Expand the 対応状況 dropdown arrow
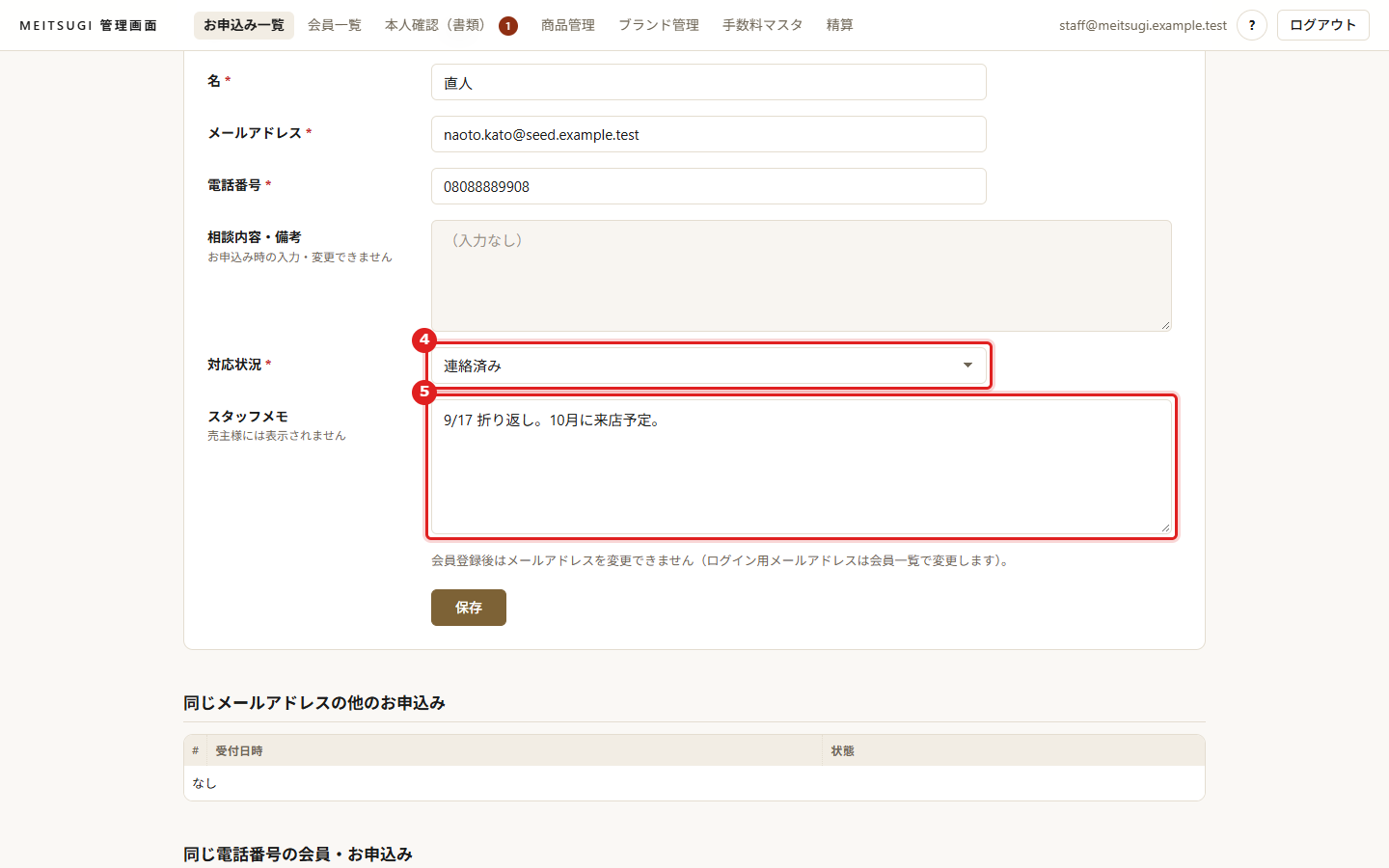The image size is (1389, 868). [x=967, y=366]
